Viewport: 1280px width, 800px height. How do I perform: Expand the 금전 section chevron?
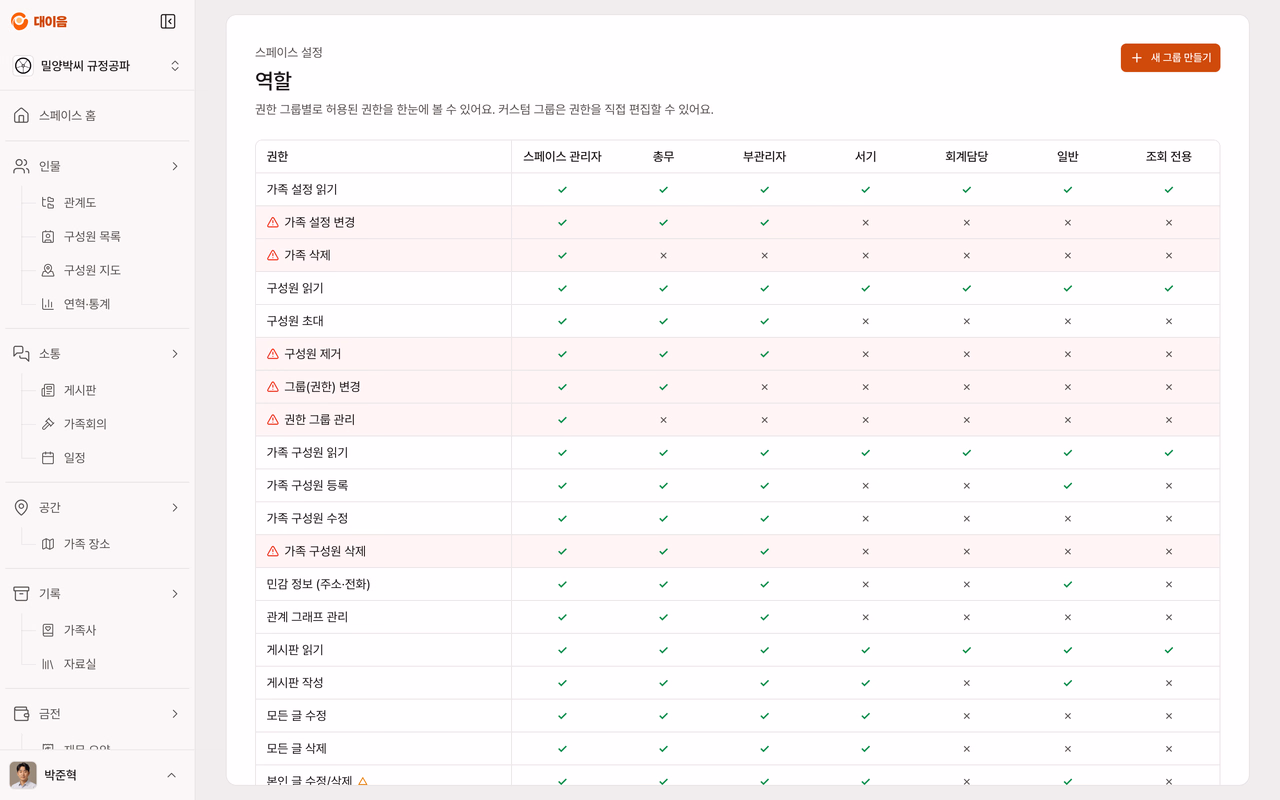[175, 714]
